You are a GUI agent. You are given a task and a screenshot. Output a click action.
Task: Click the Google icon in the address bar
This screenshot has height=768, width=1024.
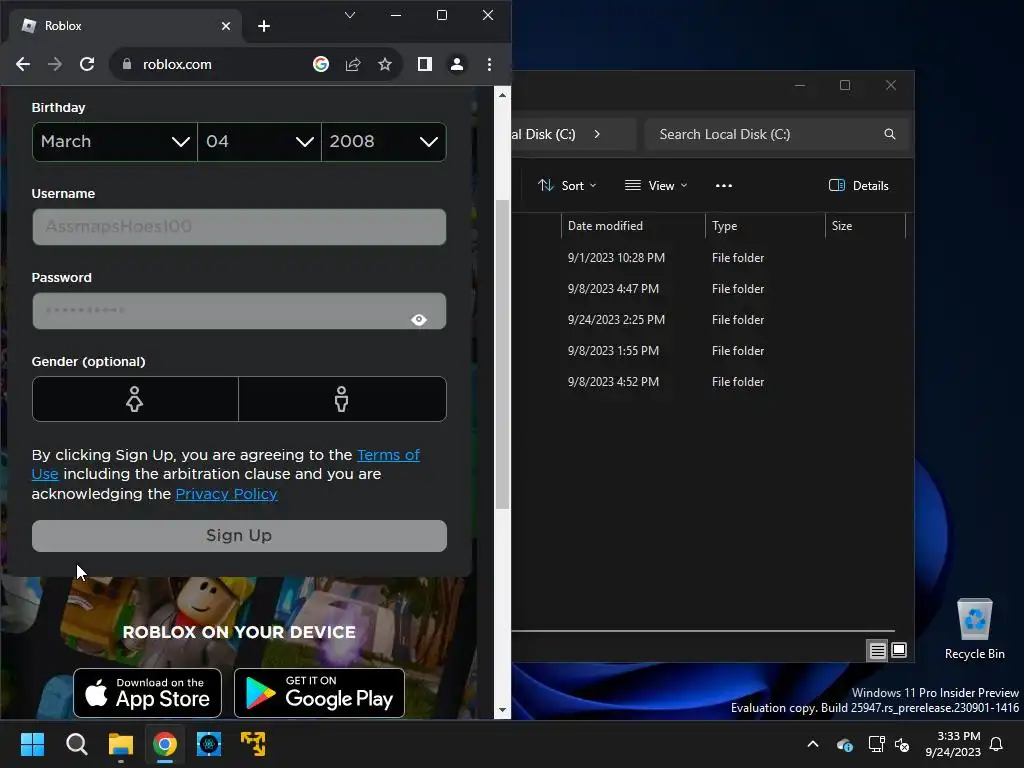coord(321,64)
